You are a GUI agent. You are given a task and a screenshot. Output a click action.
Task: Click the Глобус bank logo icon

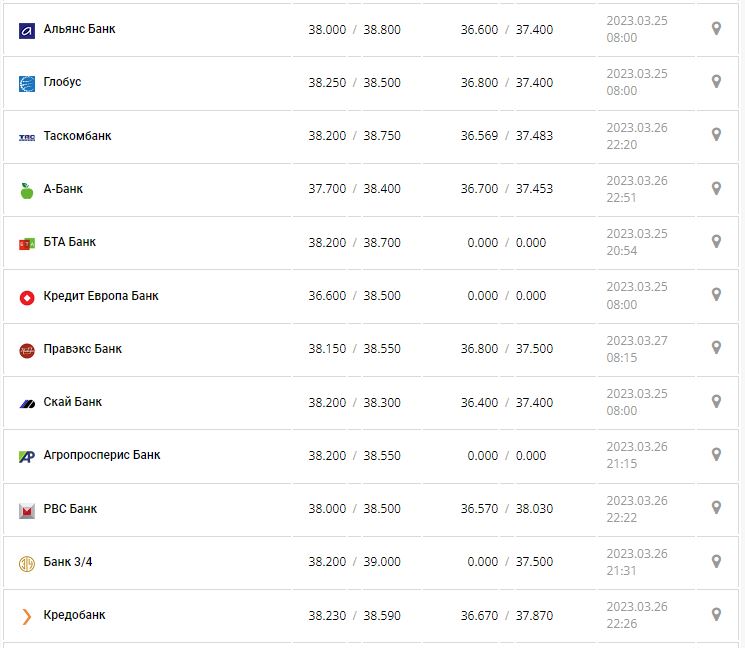(x=27, y=83)
